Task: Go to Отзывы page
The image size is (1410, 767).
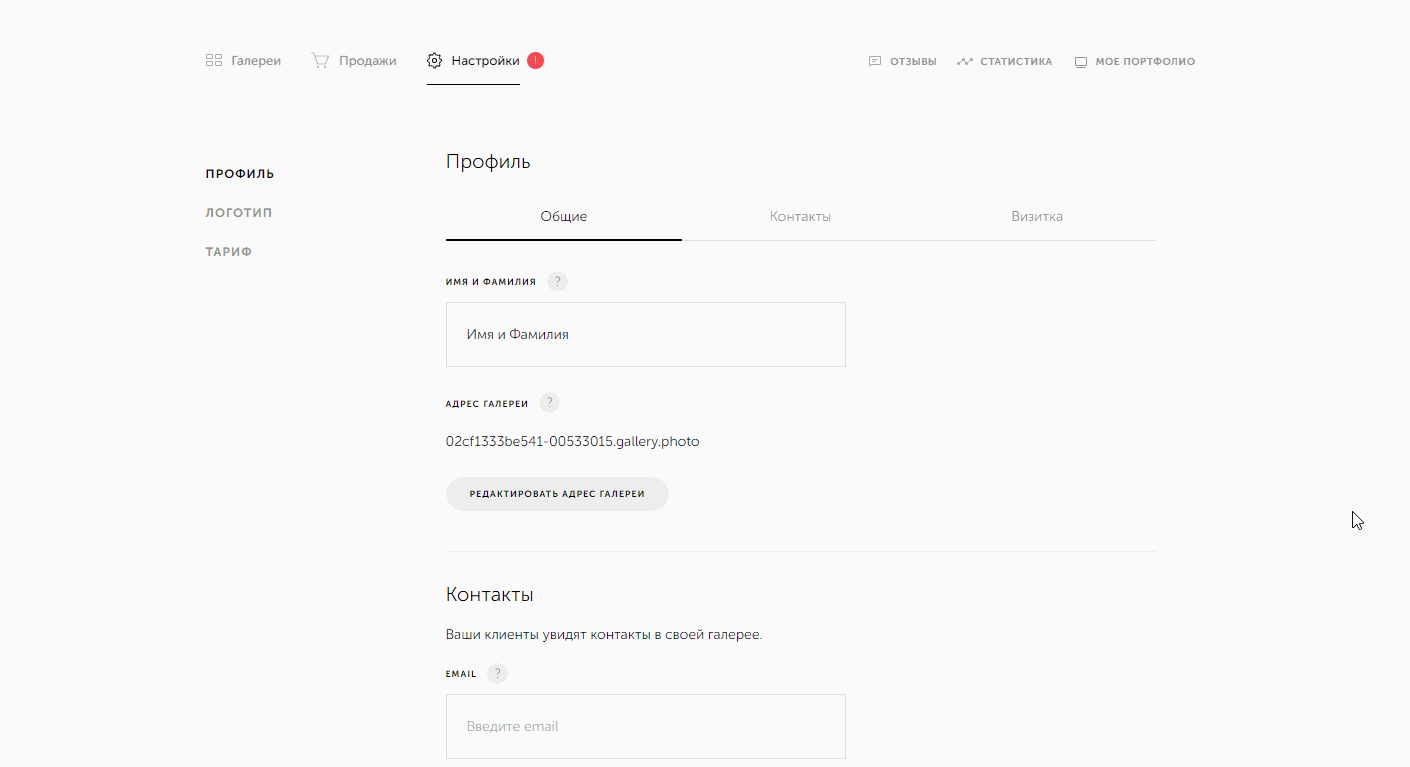Action: click(902, 61)
